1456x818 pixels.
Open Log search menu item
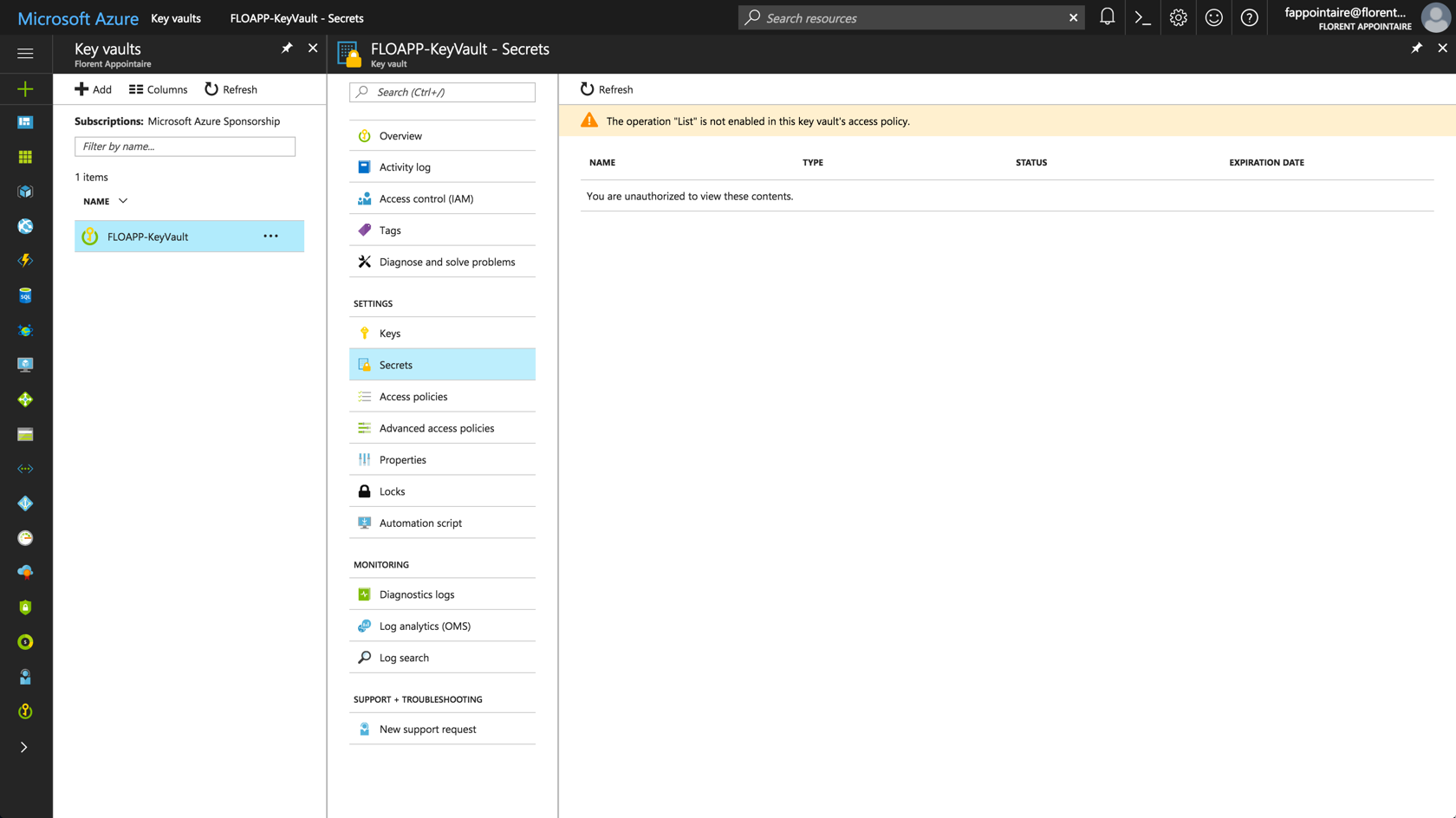point(442,658)
